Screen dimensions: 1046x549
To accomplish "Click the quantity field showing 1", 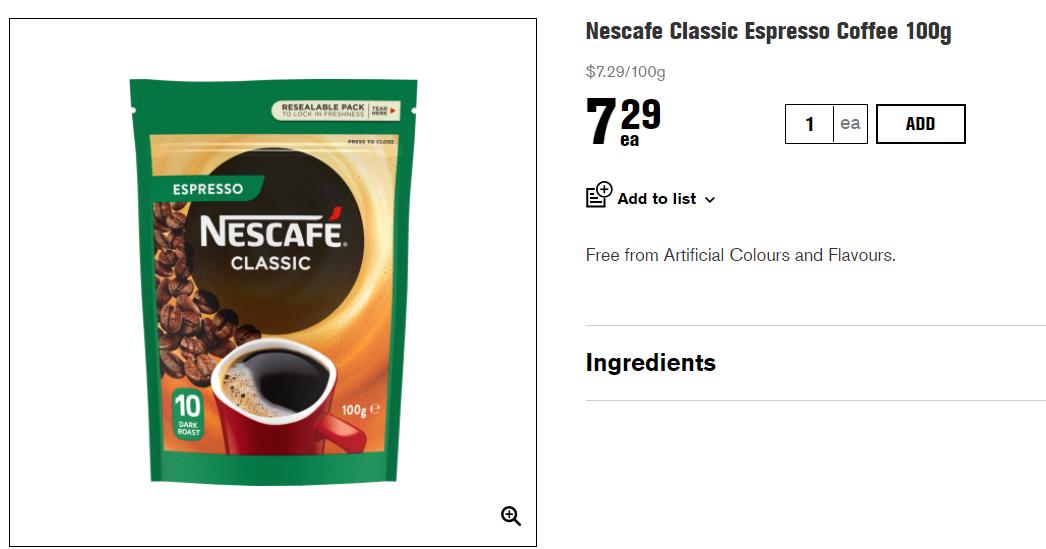I will (x=809, y=124).
